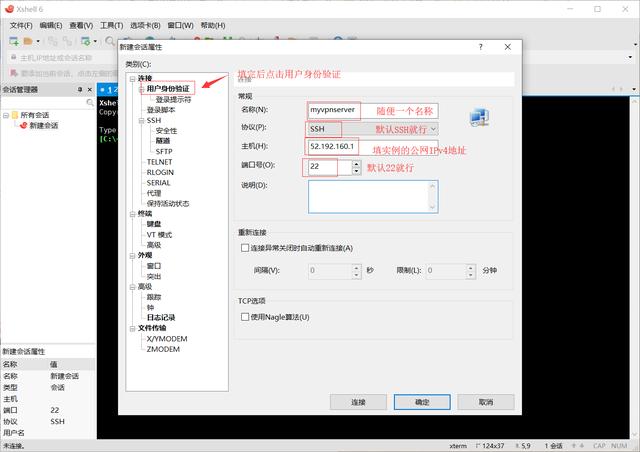Open the dropdown arrow beside the Properties icon

click(95, 41)
